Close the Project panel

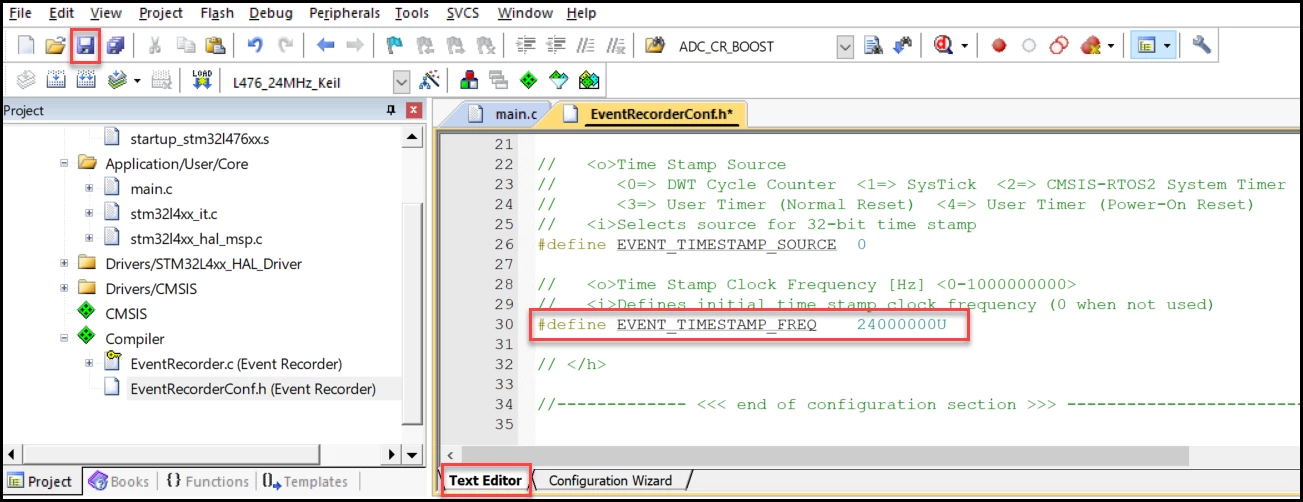pyautogui.click(x=413, y=111)
